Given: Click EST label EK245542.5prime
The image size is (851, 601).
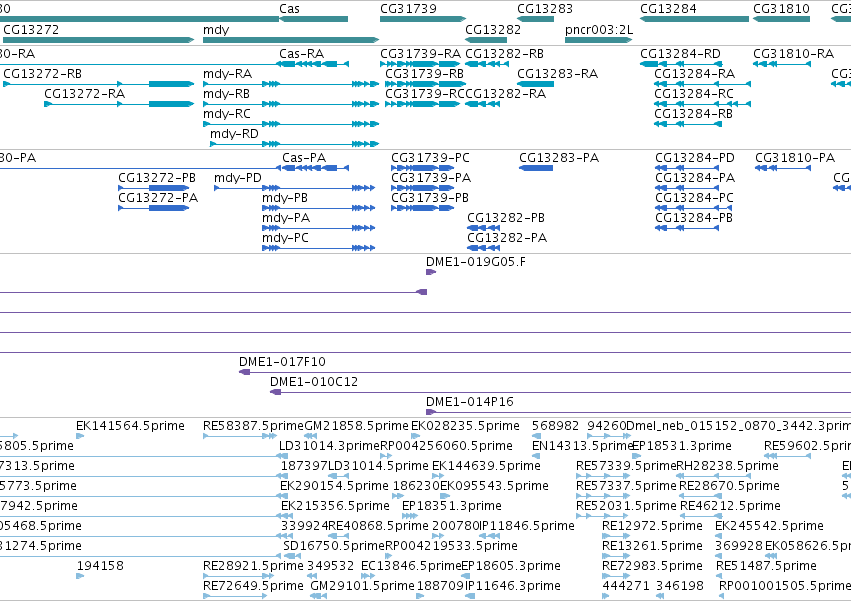Looking at the screenshot, I should point(769,526).
